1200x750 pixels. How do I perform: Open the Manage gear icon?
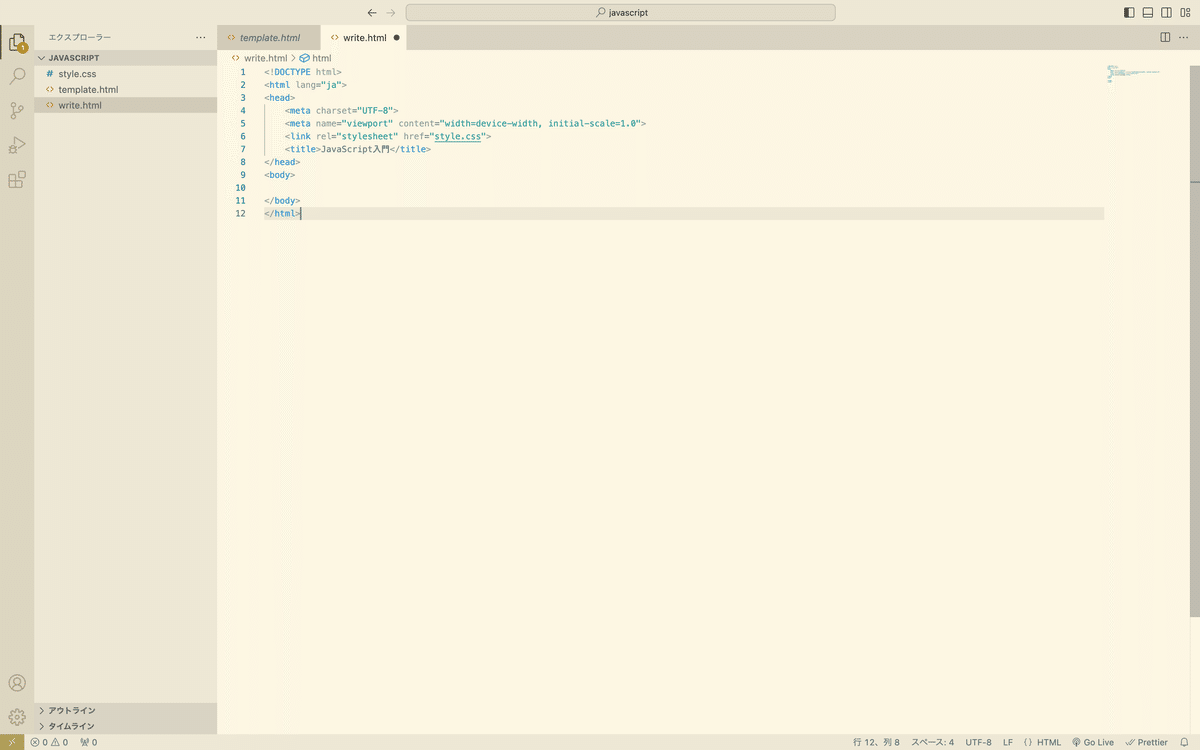point(17,717)
